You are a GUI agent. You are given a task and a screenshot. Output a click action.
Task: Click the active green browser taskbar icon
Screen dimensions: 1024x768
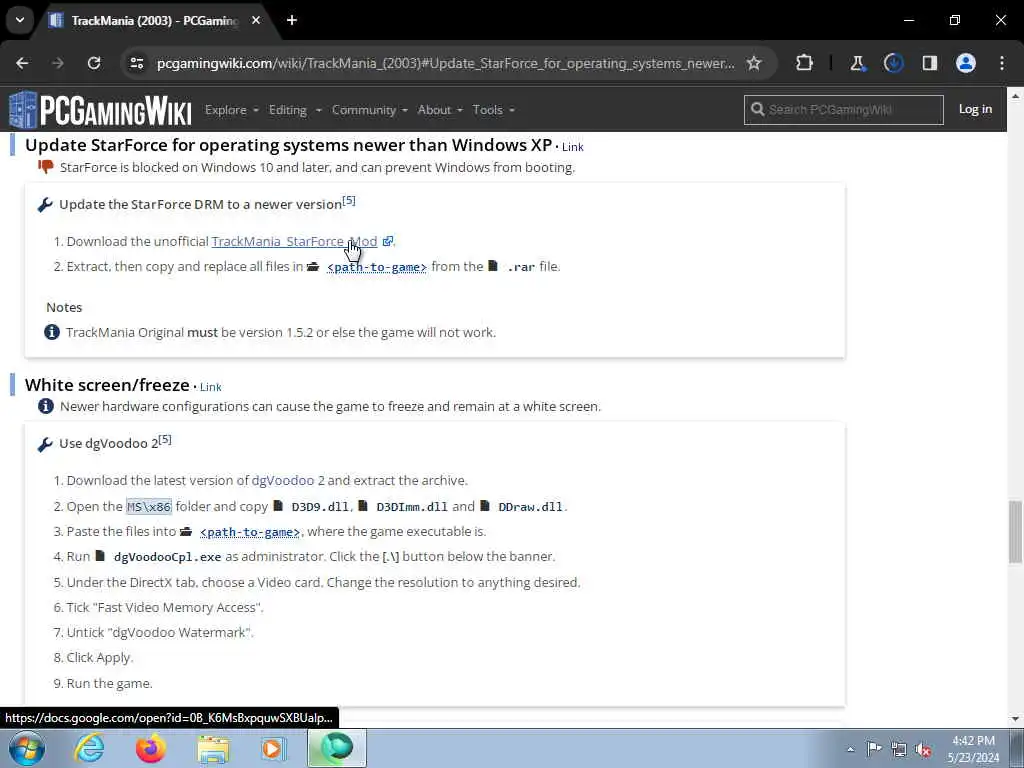pos(337,748)
